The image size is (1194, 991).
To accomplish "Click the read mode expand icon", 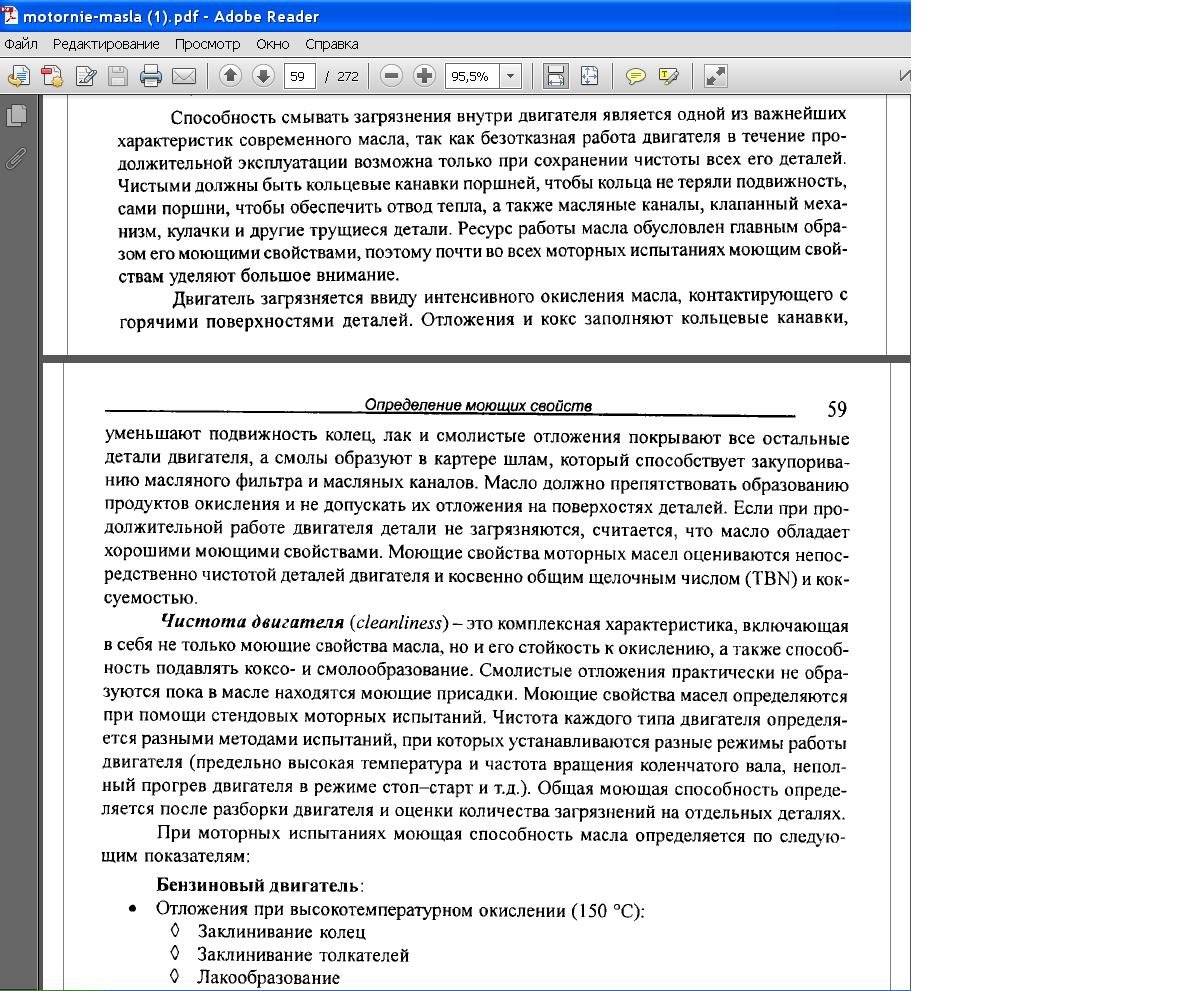I will click(715, 76).
